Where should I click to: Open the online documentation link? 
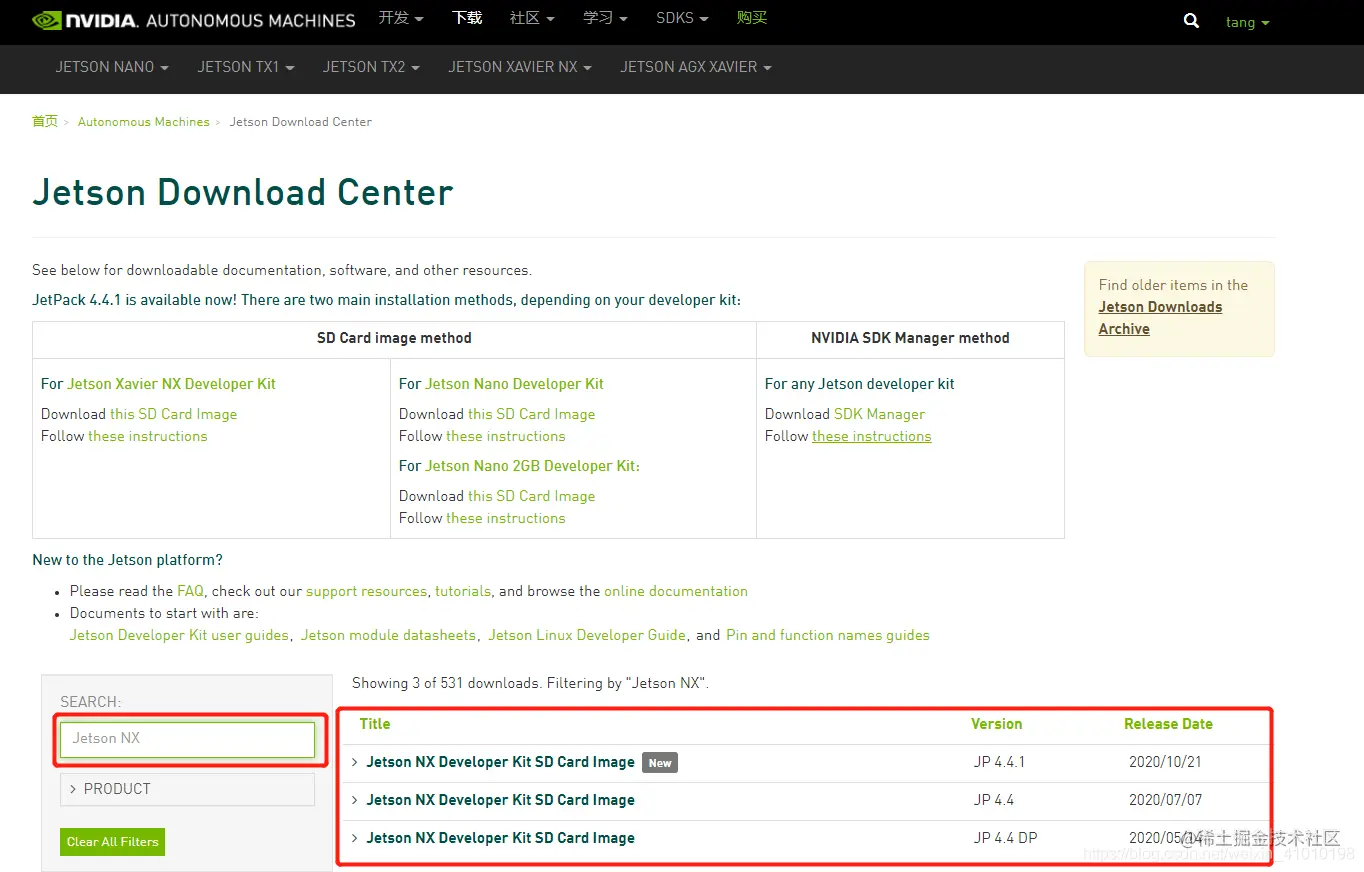(676, 591)
